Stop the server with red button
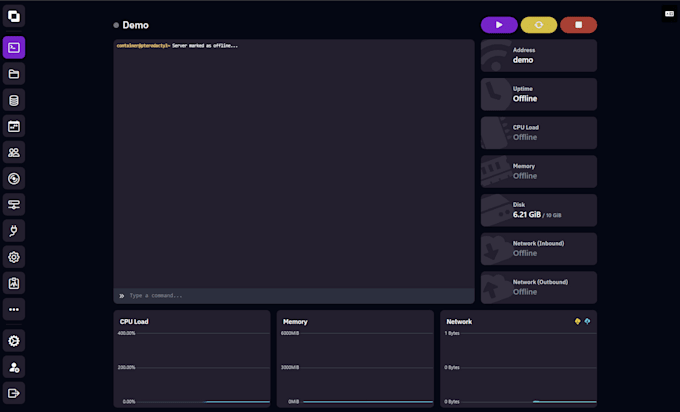680x412 pixels. click(578, 25)
